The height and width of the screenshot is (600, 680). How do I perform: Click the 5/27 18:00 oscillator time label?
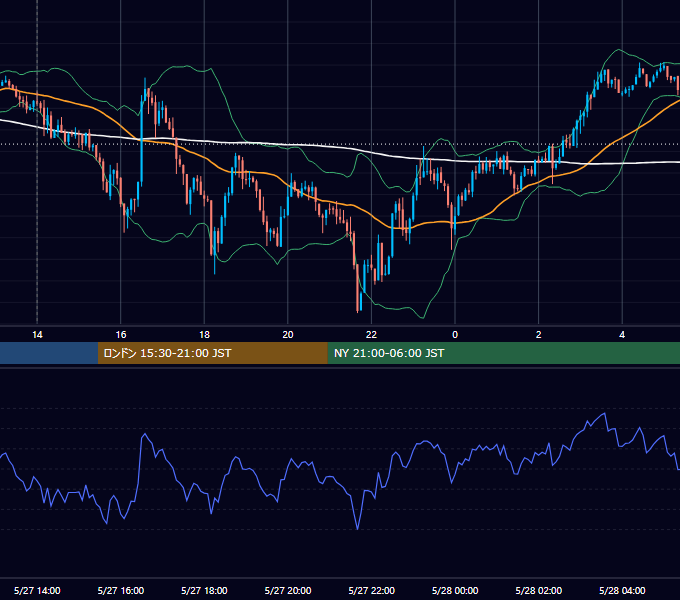(x=204, y=590)
